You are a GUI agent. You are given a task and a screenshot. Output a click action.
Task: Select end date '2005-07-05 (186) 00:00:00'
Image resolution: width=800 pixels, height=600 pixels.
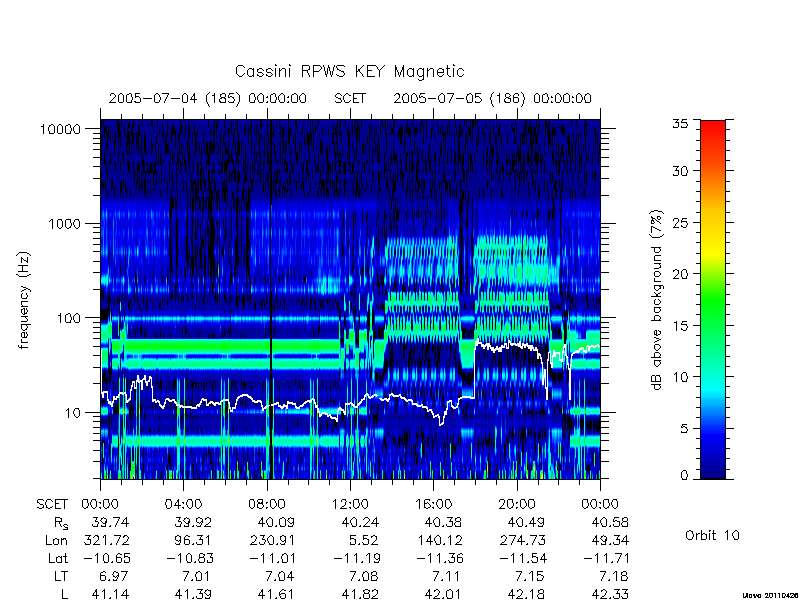[492, 98]
